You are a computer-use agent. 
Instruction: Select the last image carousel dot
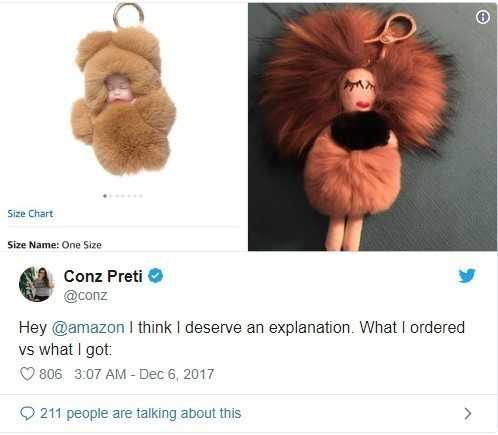coord(141,196)
